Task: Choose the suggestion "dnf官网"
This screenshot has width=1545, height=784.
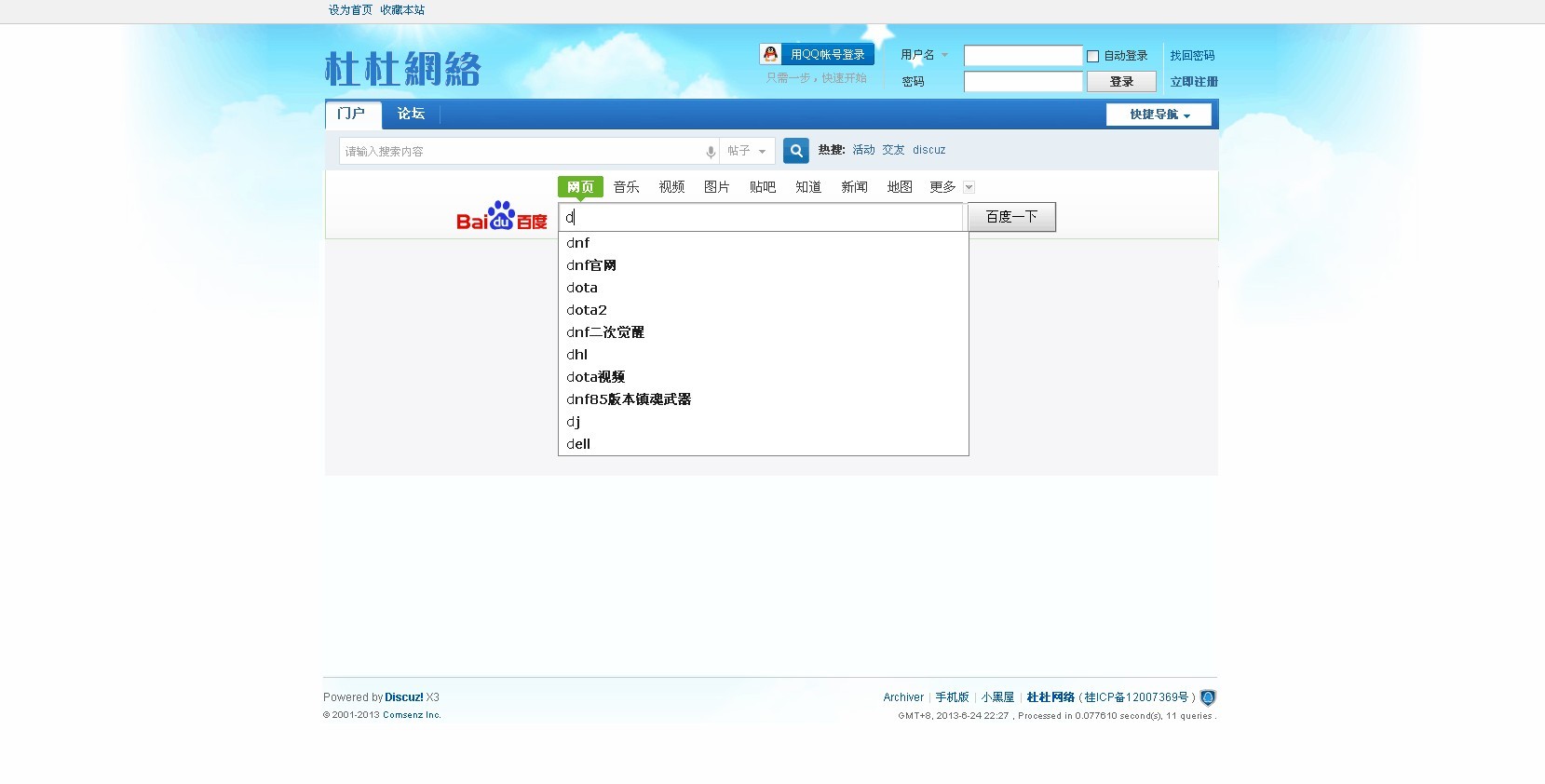Action: point(764,265)
